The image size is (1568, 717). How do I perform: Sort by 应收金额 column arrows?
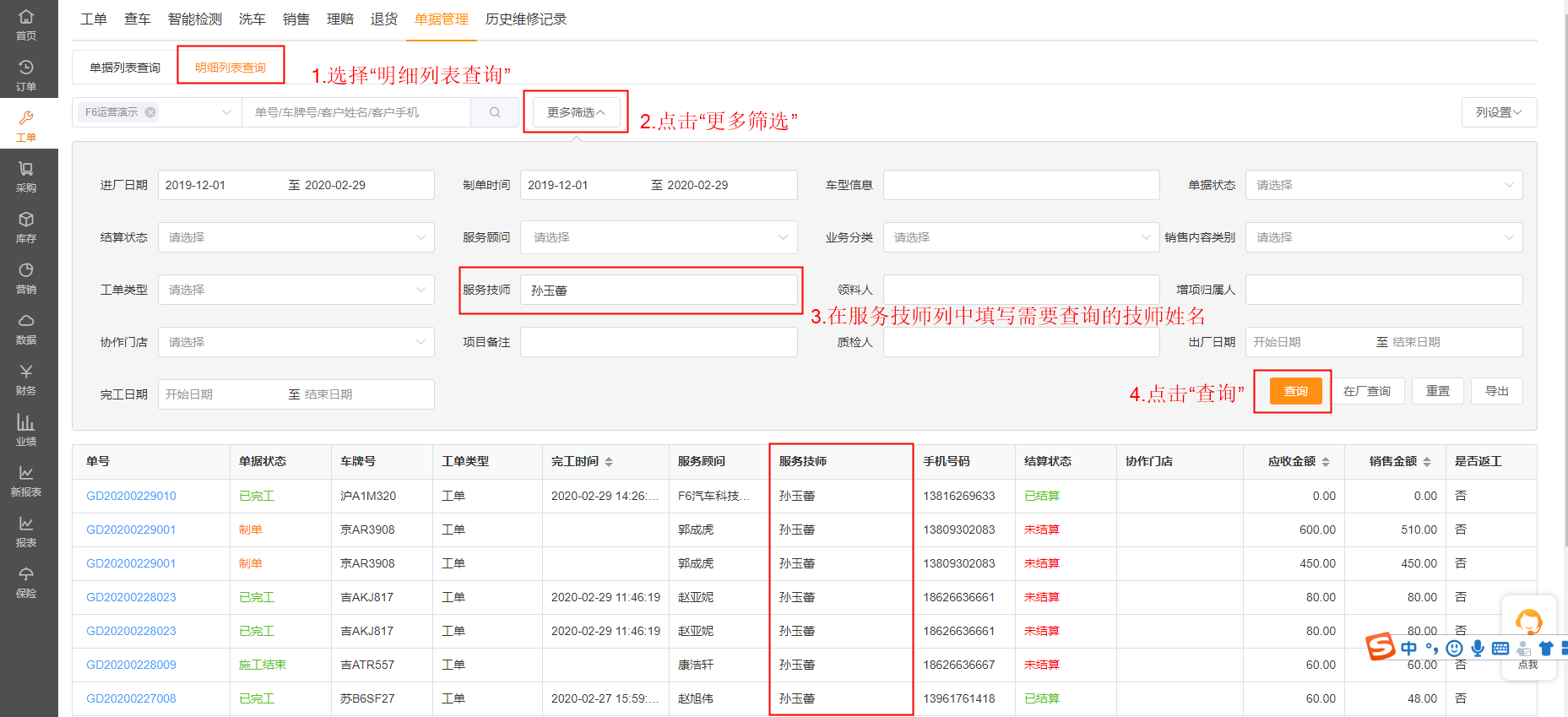coord(1326,462)
